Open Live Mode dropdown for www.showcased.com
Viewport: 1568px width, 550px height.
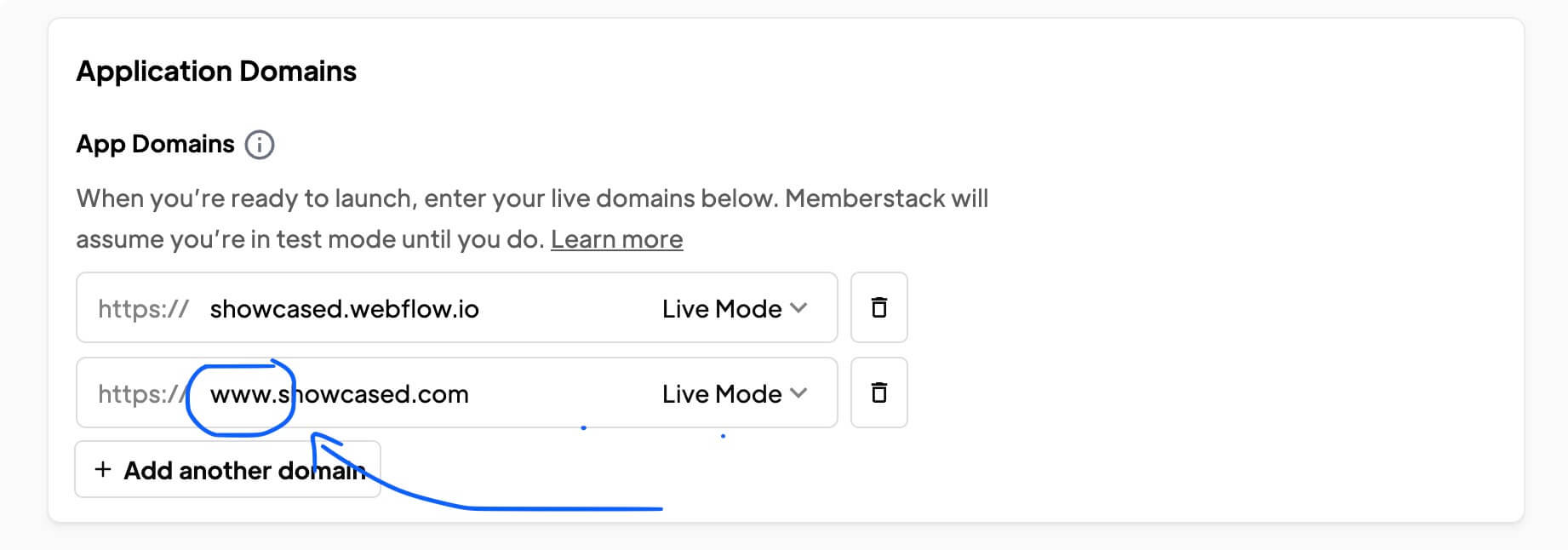tap(734, 393)
